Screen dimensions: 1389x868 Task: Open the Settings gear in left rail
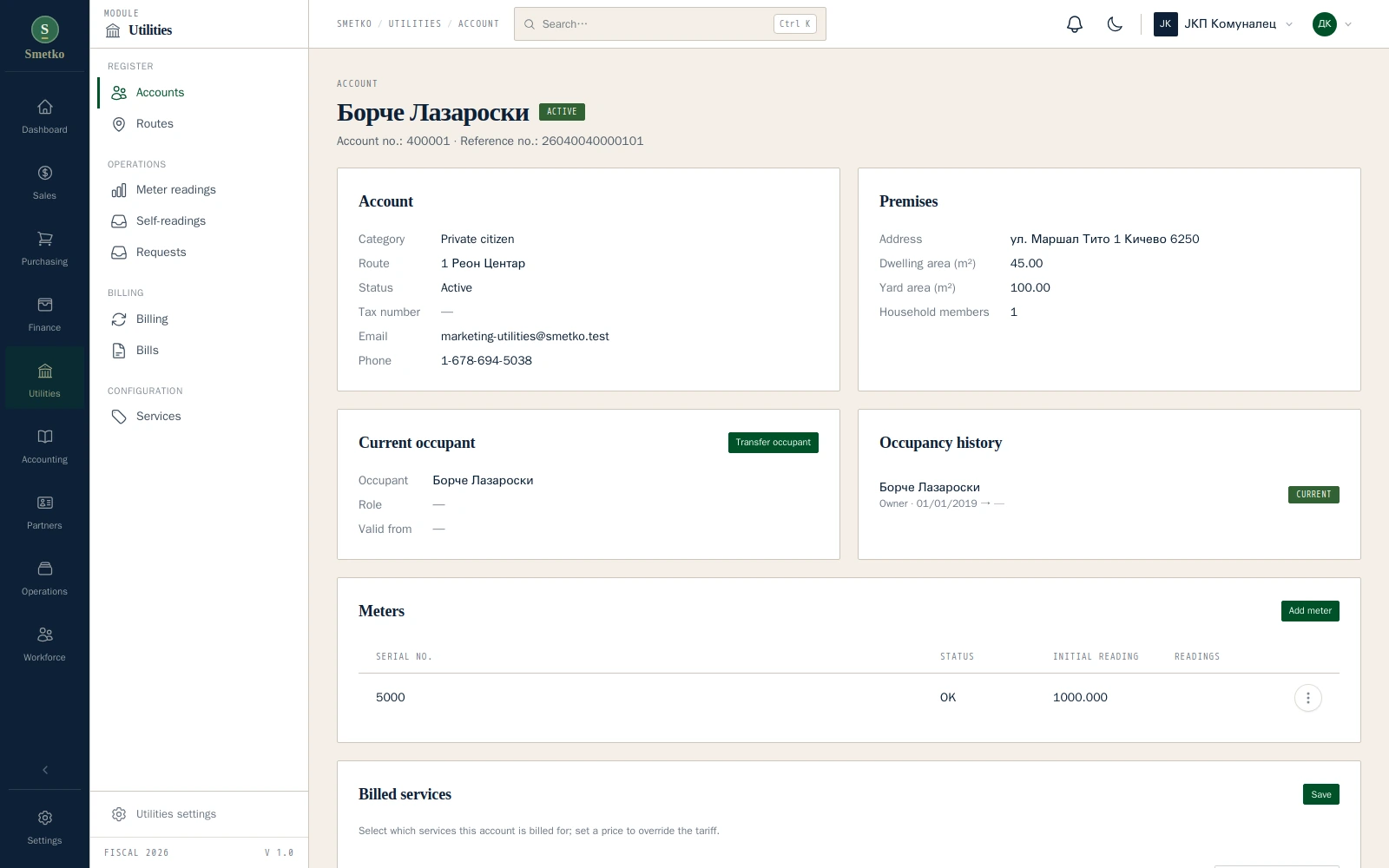[44, 827]
